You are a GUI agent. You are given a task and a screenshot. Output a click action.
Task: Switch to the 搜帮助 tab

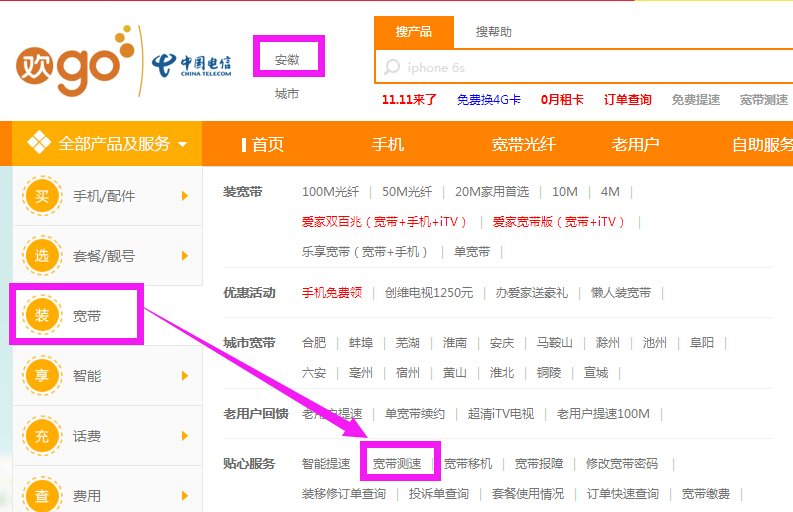(494, 32)
